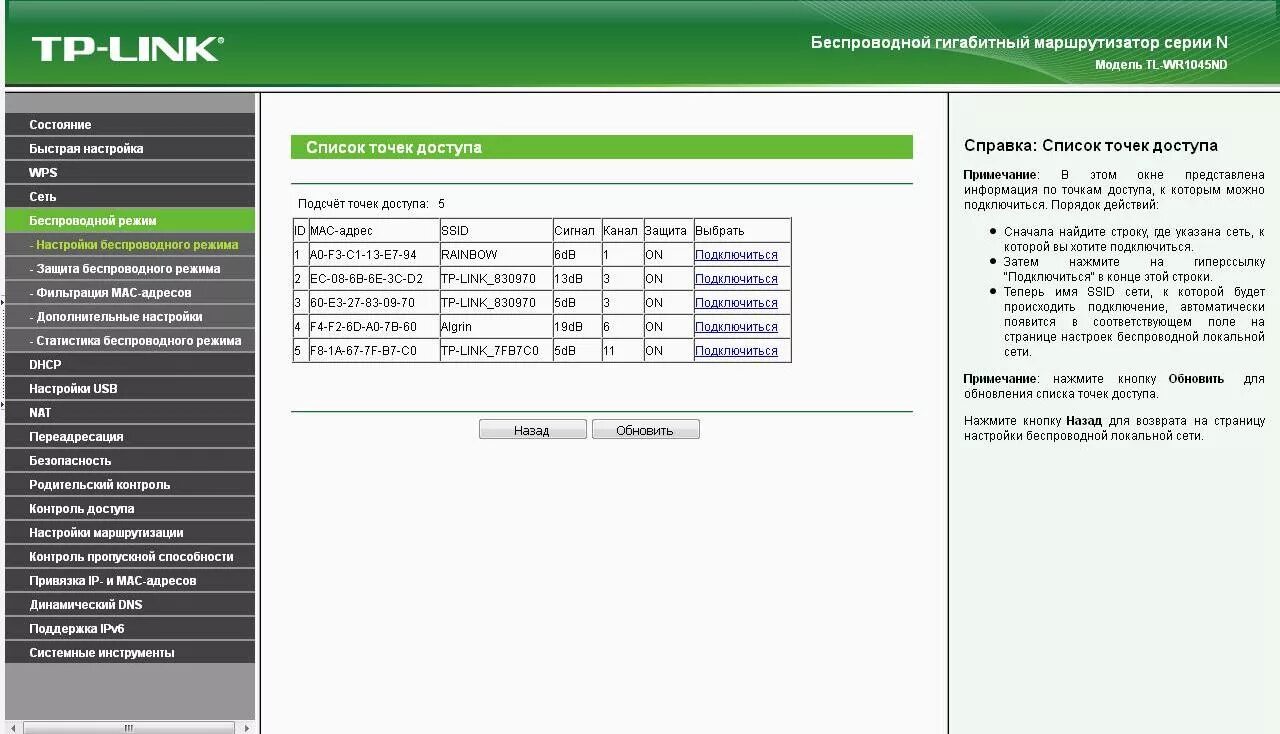This screenshot has width=1280, height=734.
Task: Click the sidebar scrollbar left arrow
Action: pos(11,728)
